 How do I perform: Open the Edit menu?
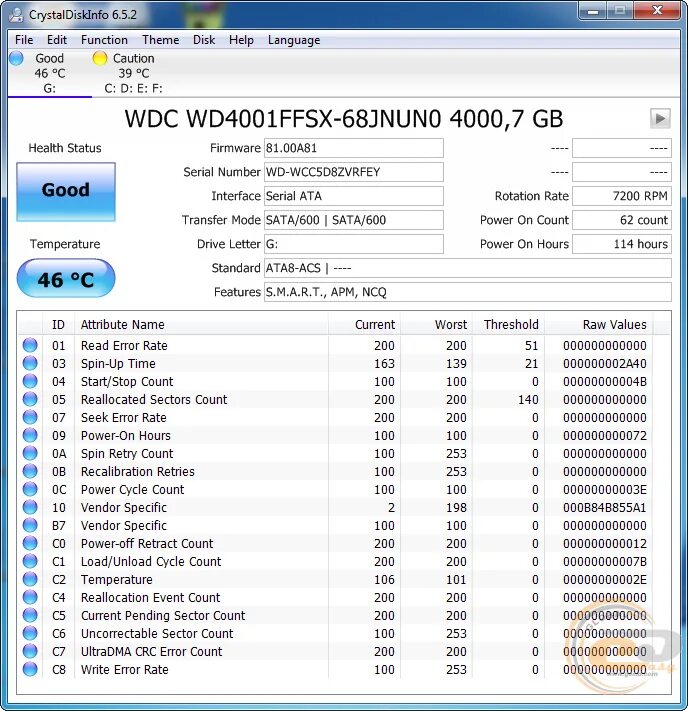point(57,40)
